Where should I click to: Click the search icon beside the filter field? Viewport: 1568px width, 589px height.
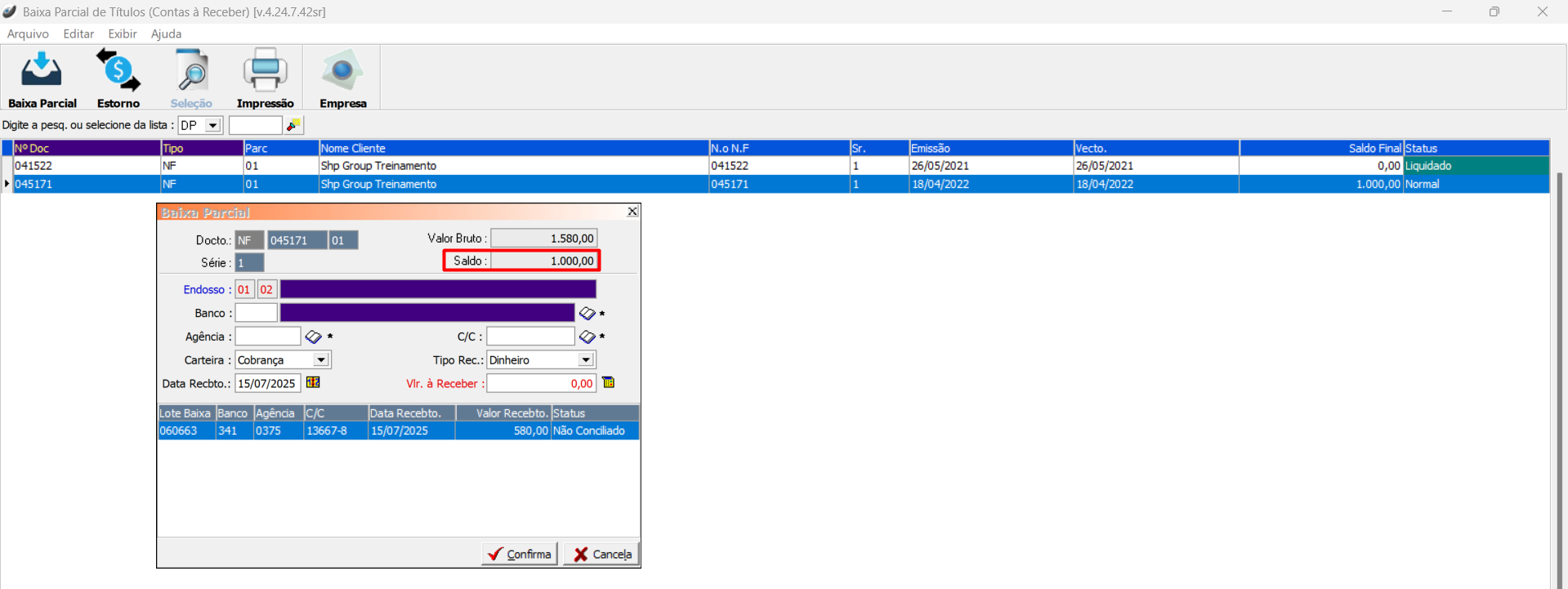pos(294,125)
